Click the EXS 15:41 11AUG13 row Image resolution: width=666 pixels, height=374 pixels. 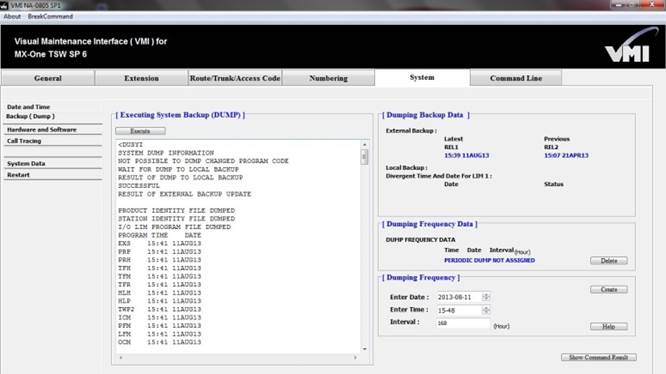160,243
